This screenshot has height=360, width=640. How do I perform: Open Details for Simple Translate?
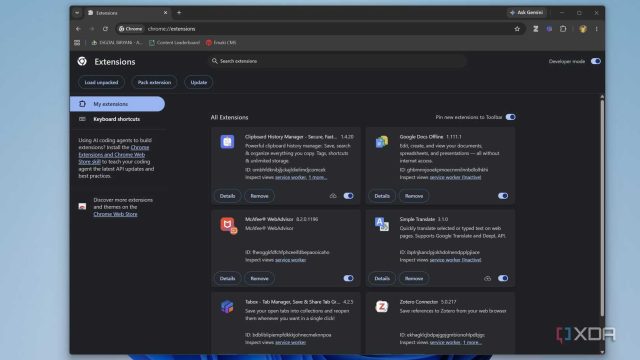382,278
